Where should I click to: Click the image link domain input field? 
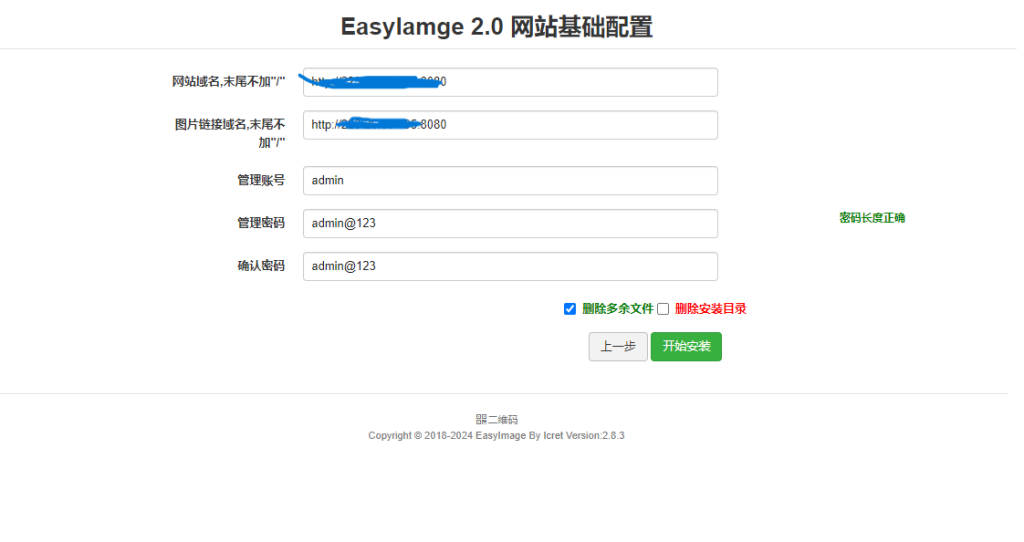(x=510, y=125)
